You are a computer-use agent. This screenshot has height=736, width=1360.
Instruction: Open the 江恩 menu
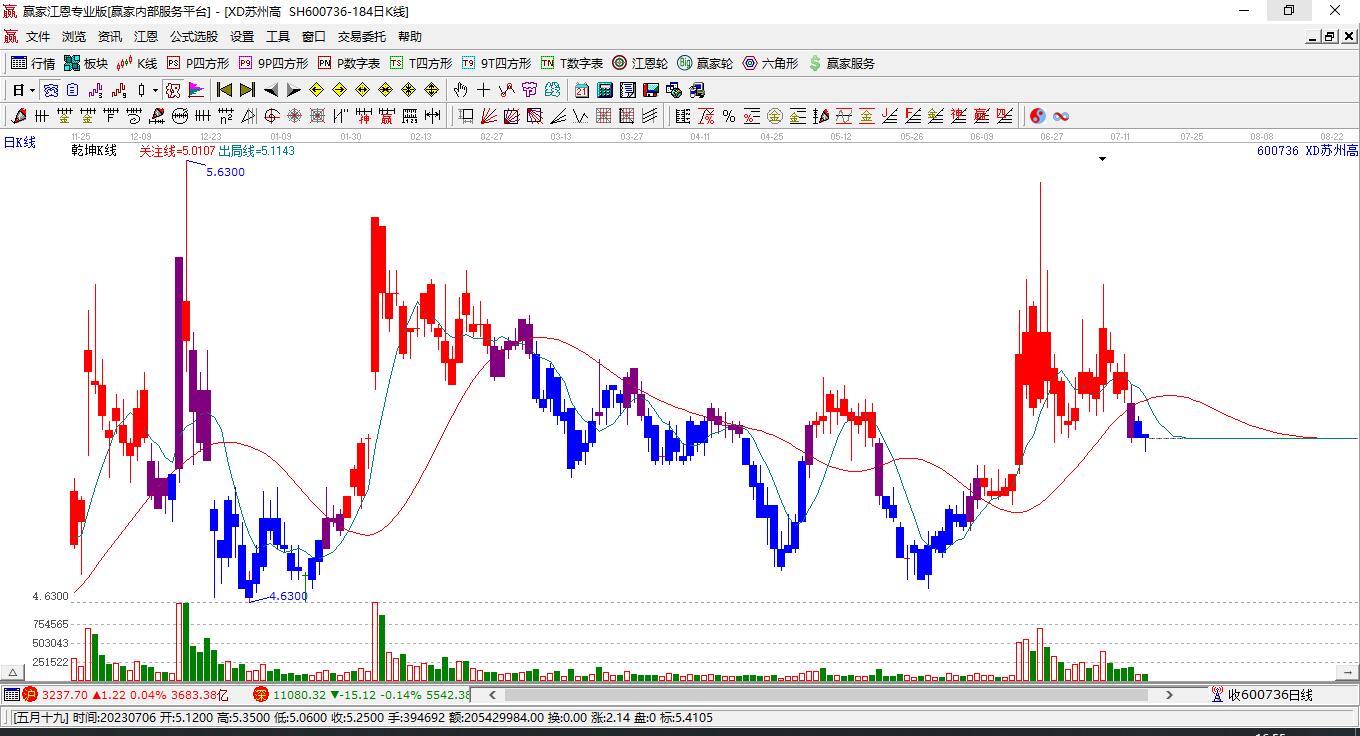coord(146,37)
